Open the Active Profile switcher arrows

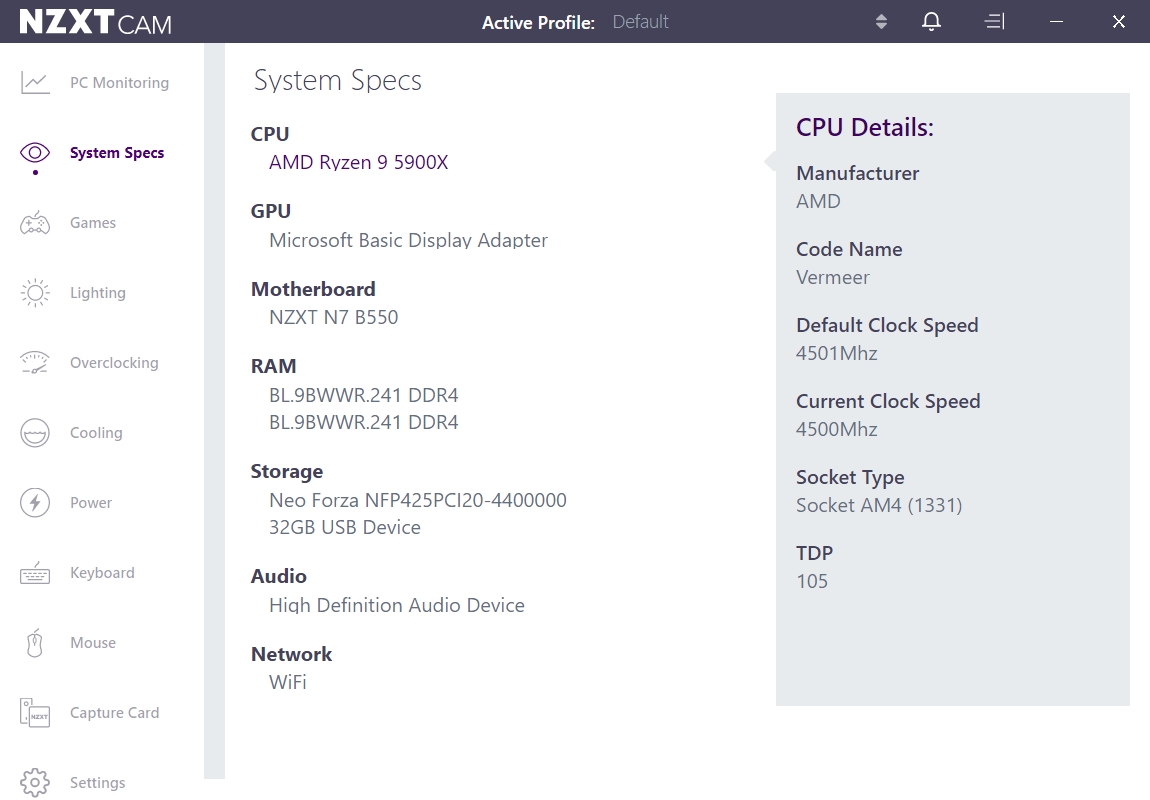point(882,21)
